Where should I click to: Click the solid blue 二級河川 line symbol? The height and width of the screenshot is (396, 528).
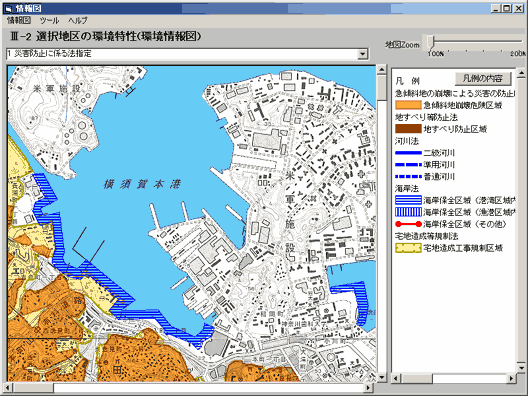point(408,153)
